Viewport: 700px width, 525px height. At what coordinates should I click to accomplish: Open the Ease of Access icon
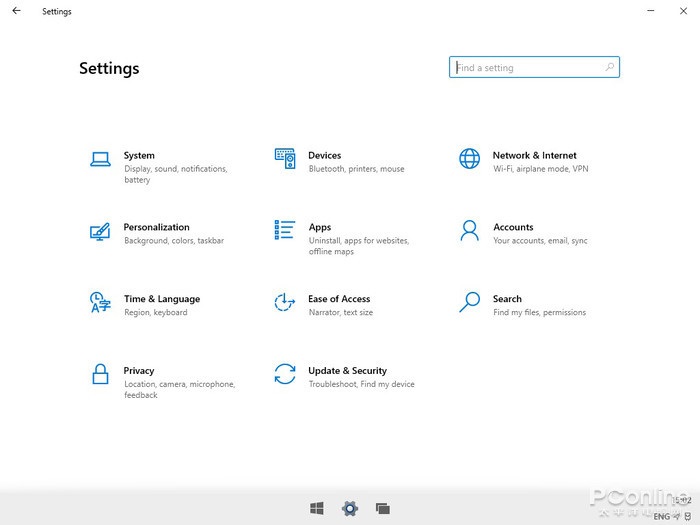285,302
